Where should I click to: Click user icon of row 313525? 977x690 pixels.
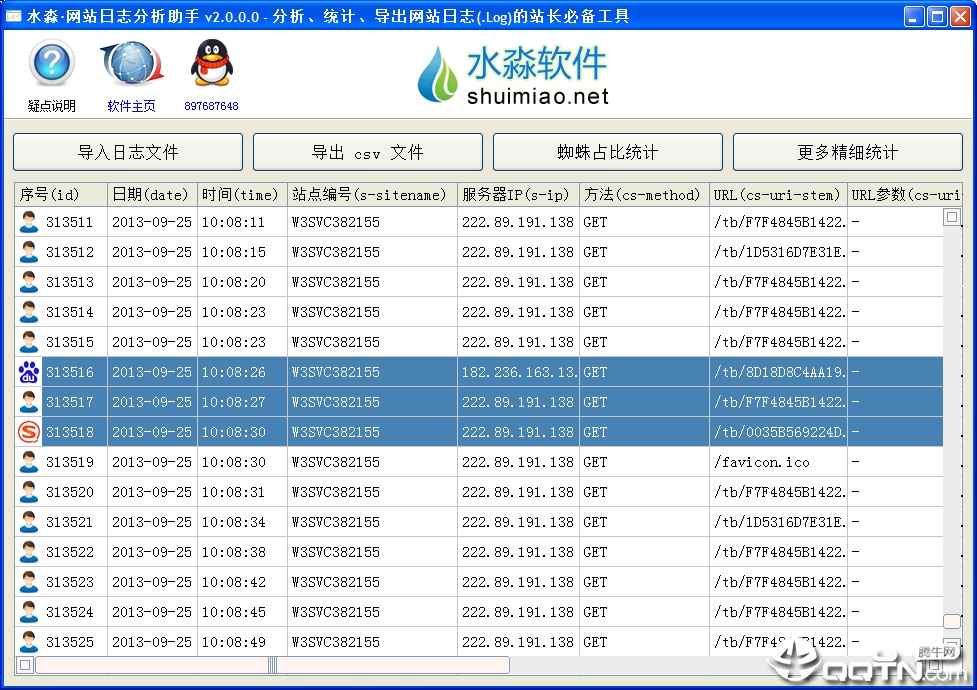click(x=29, y=641)
